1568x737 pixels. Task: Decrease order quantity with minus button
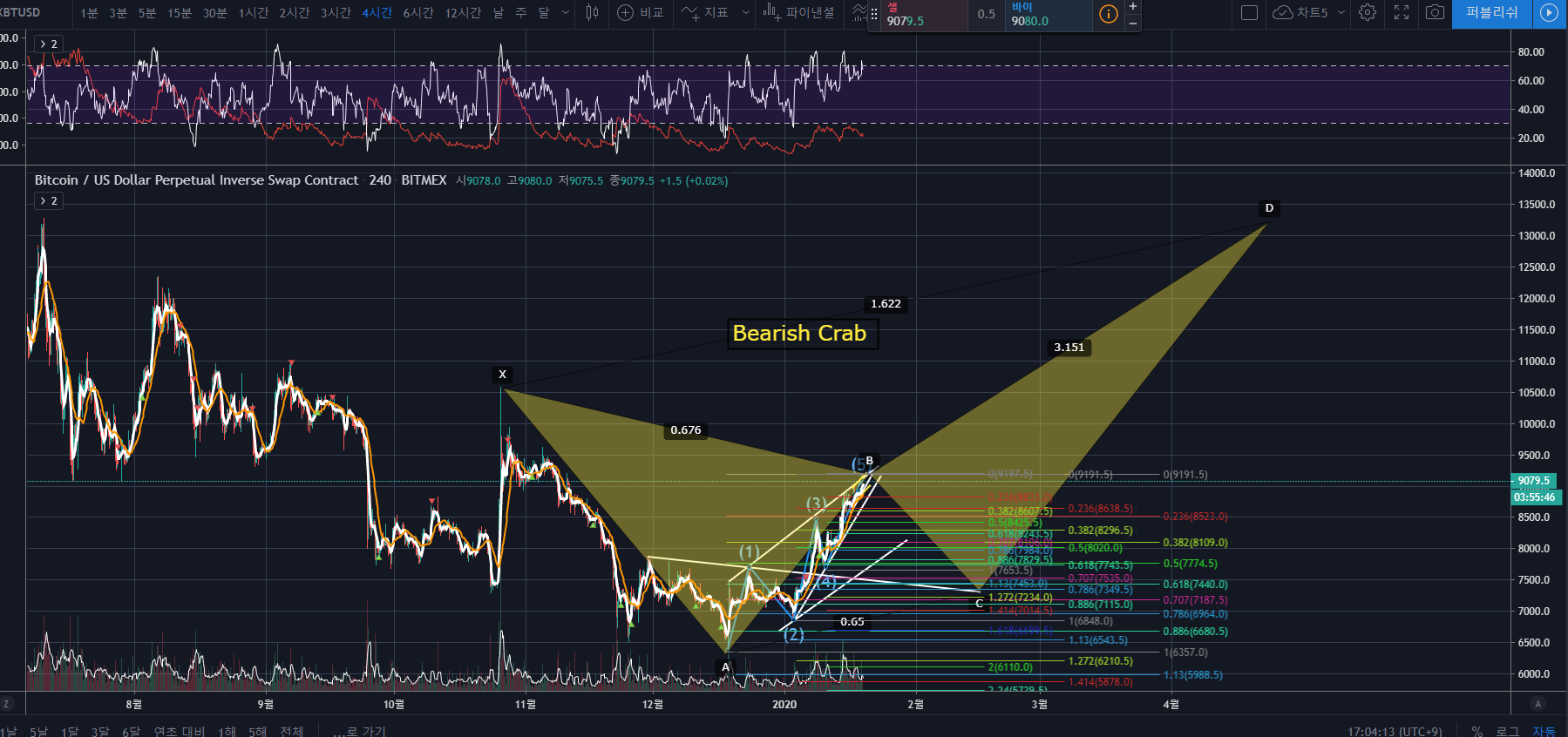coord(1132,24)
